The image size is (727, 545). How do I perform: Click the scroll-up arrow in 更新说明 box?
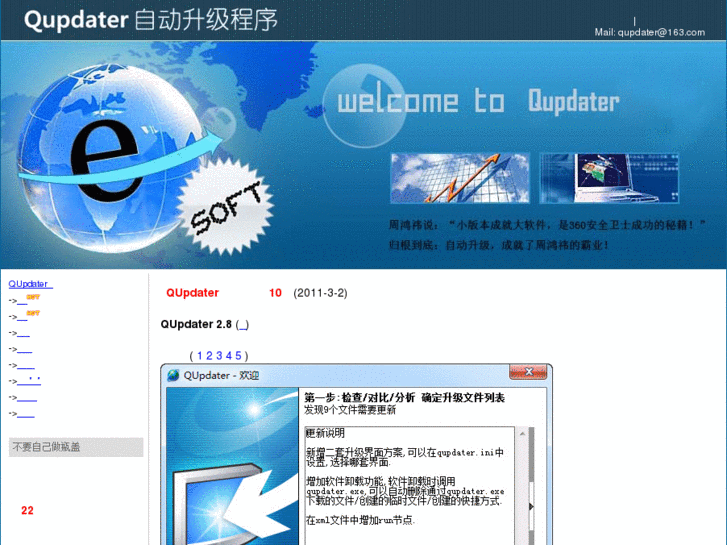point(523,434)
